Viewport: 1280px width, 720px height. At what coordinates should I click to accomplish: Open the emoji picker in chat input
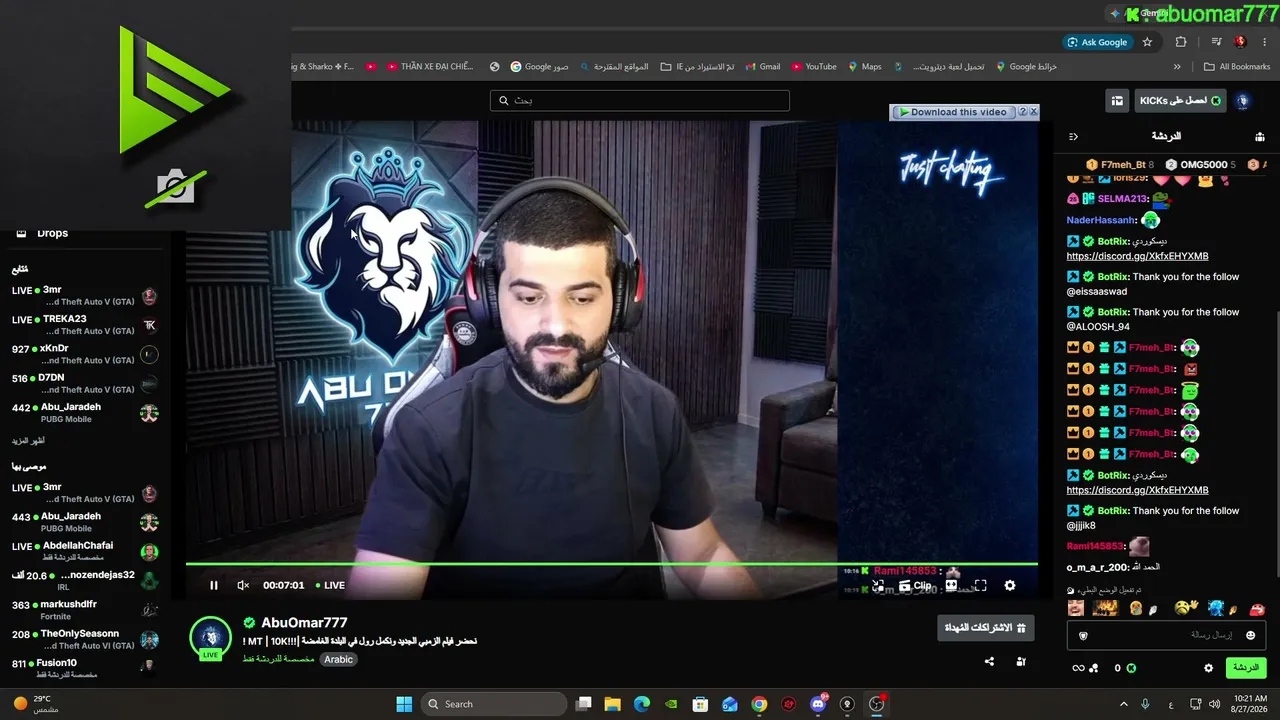[x=1250, y=635]
